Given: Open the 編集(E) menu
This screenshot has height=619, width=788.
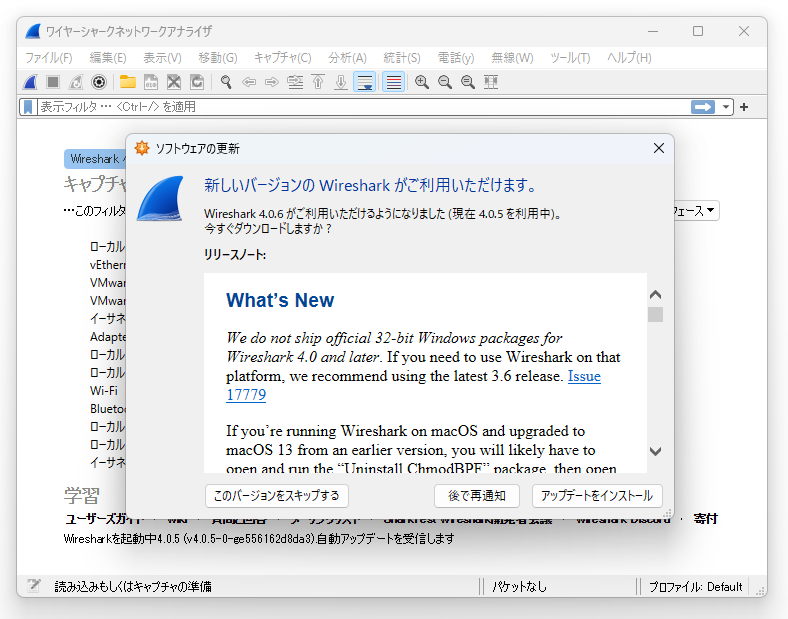Looking at the screenshot, I should (108, 58).
